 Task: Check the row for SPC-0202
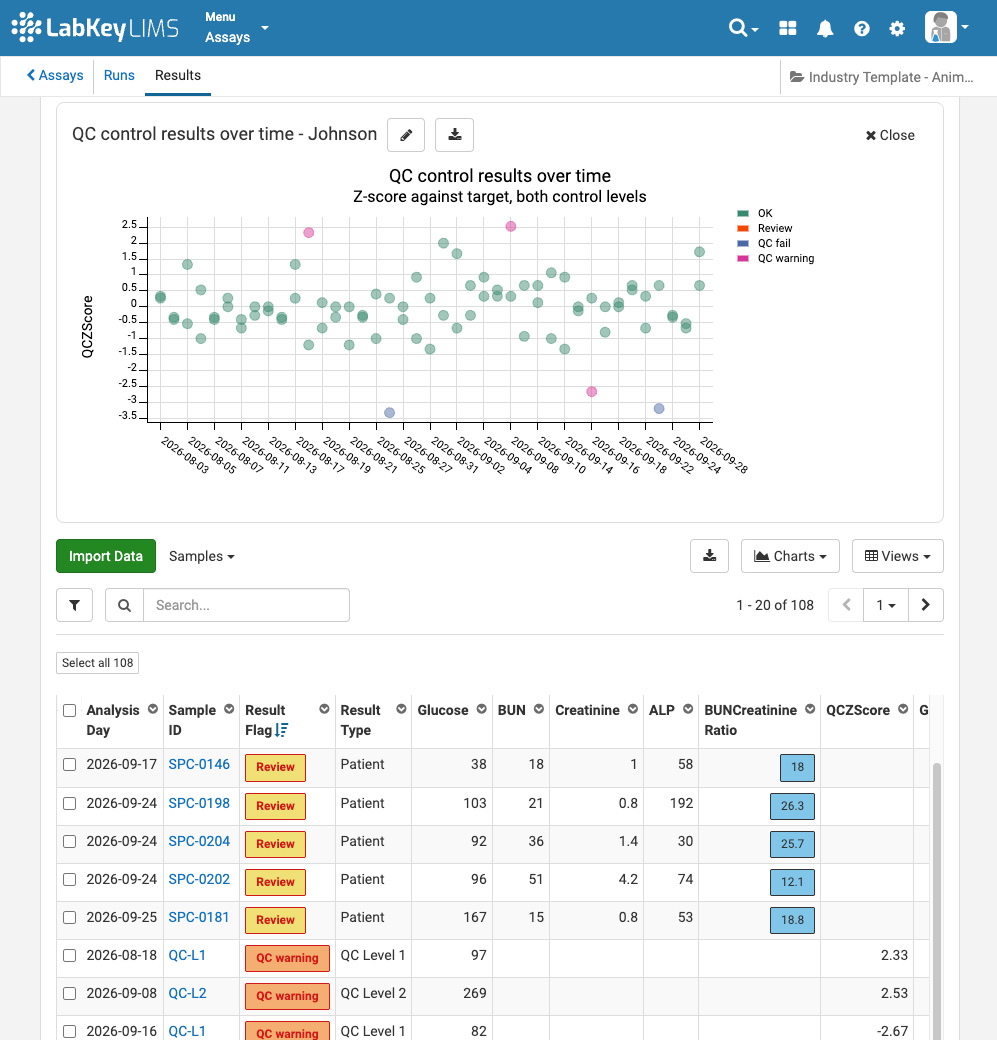[70, 879]
